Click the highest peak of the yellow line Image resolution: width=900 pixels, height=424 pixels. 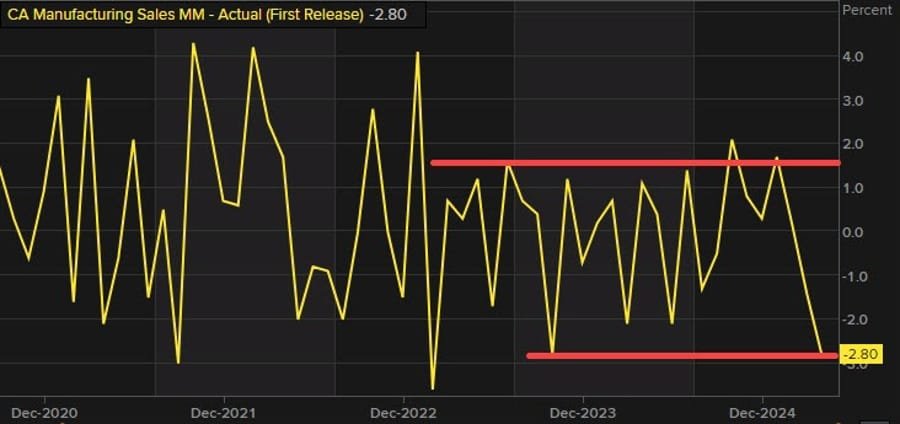(x=193, y=44)
